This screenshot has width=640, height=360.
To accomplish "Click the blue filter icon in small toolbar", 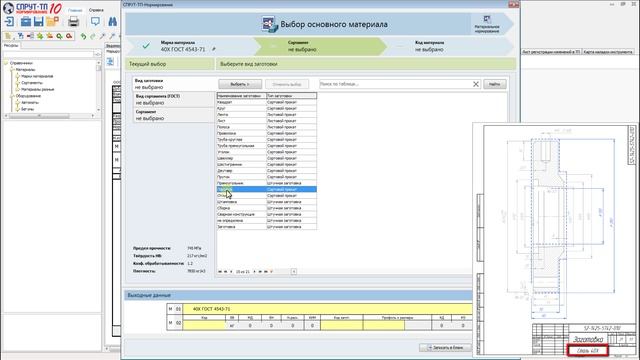I will point(20,36).
